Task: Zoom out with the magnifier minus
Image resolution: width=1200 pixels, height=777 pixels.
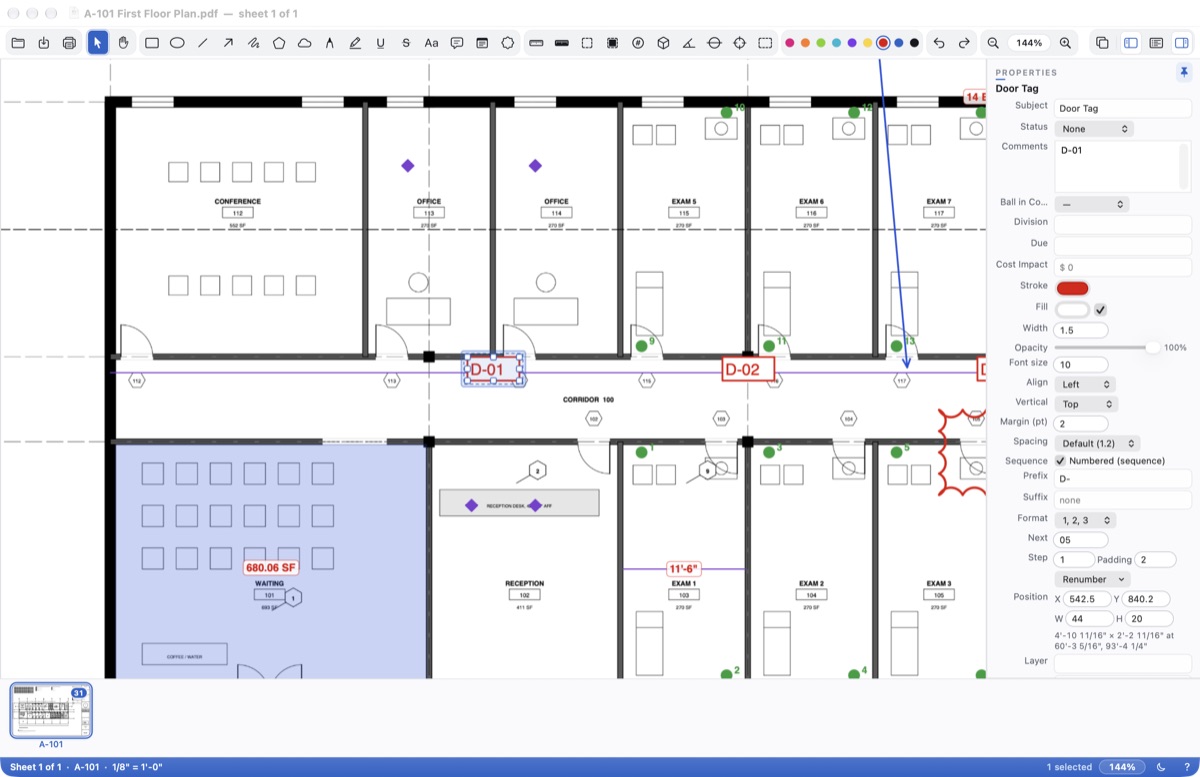Action: tap(993, 43)
